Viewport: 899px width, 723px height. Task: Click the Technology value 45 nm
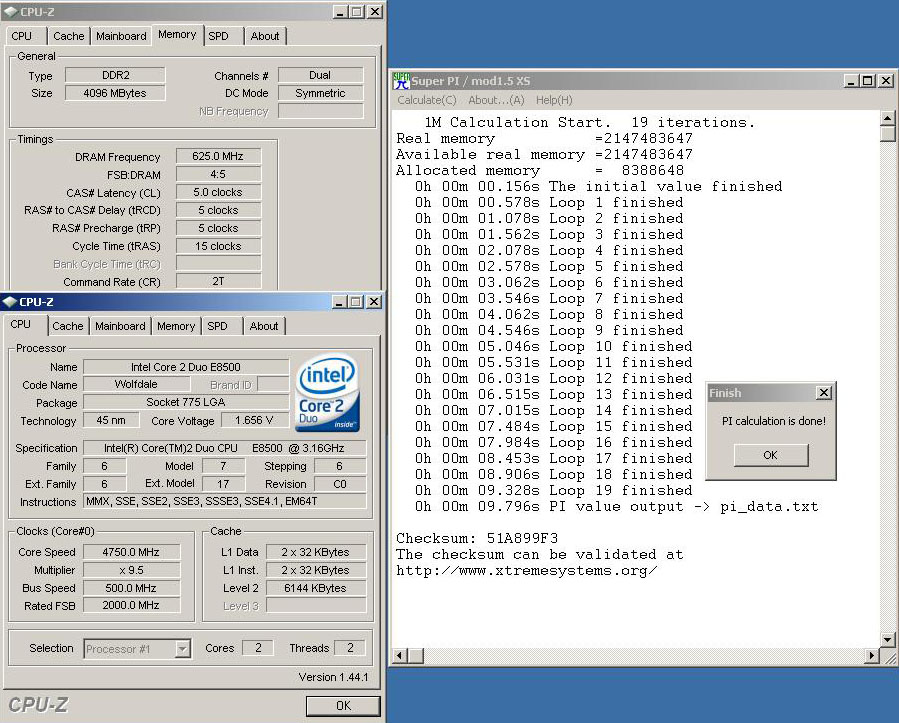coord(111,420)
